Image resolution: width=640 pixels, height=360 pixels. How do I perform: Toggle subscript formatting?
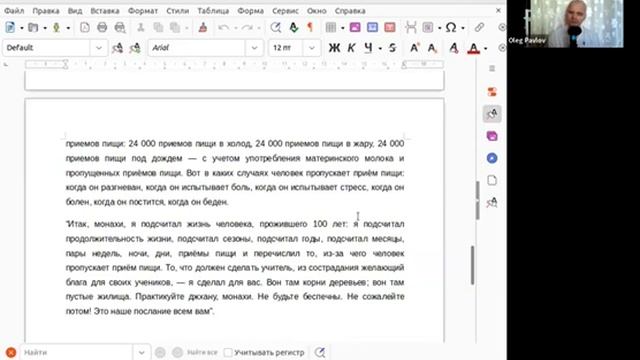click(x=432, y=48)
